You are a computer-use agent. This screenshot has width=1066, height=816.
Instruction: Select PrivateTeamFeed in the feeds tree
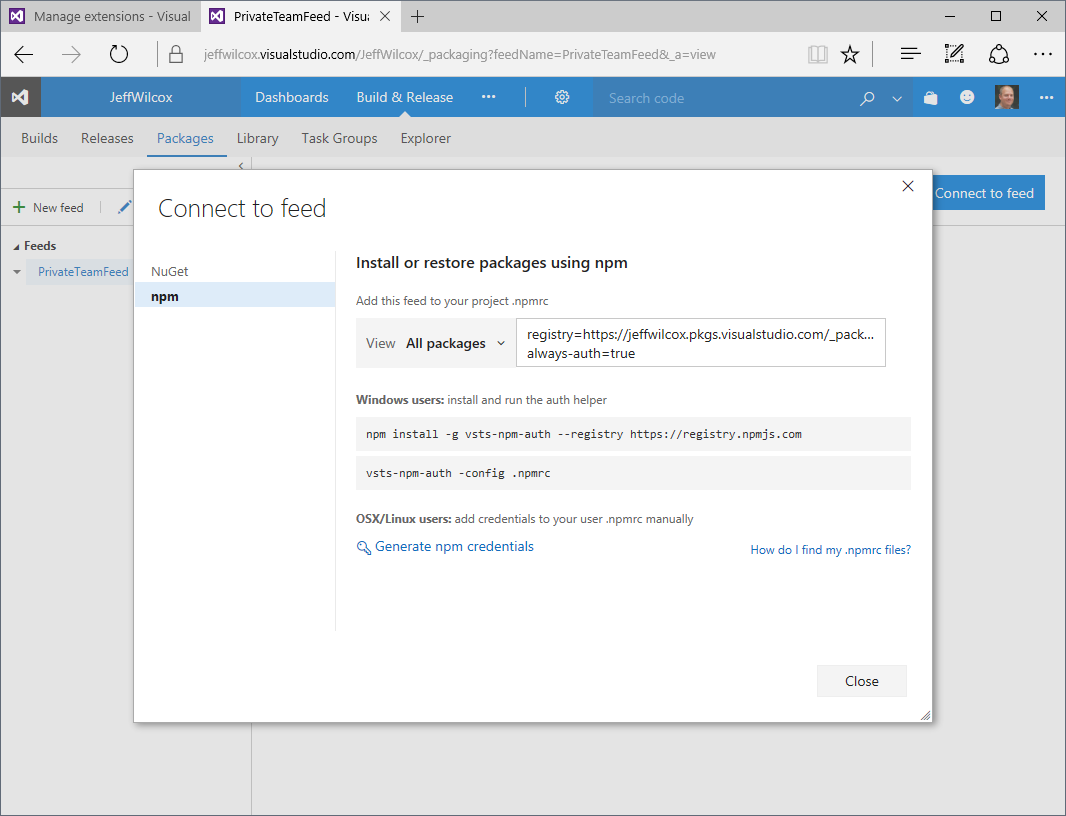(x=83, y=272)
